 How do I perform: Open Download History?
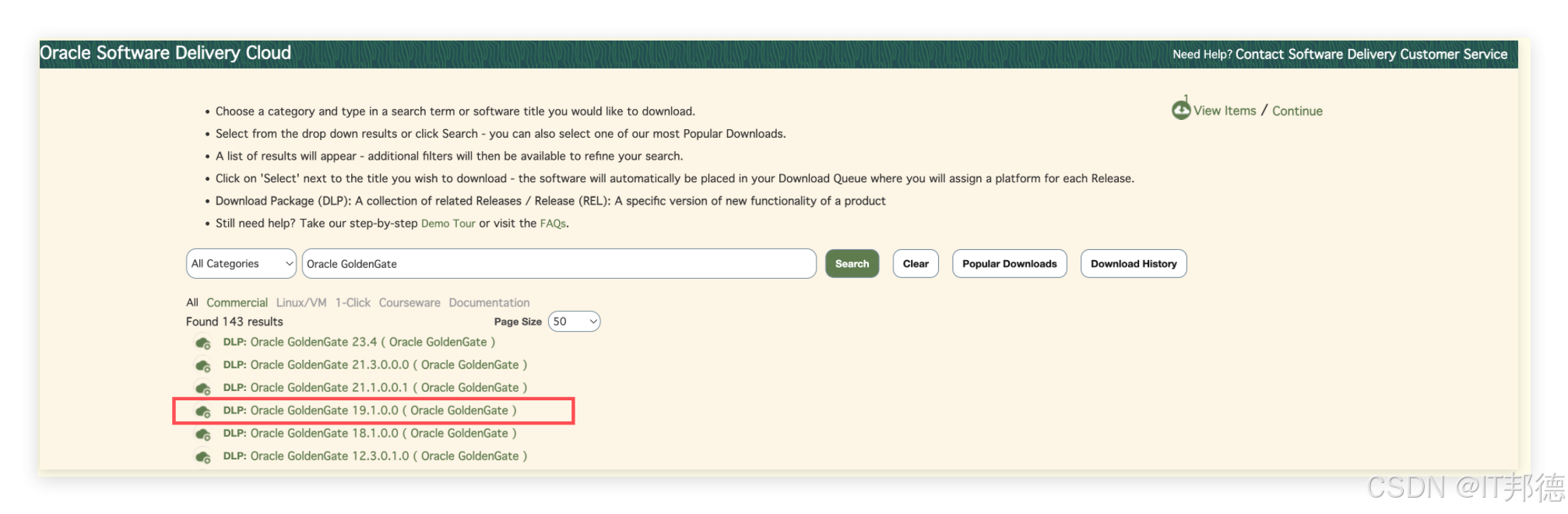point(1134,263)
